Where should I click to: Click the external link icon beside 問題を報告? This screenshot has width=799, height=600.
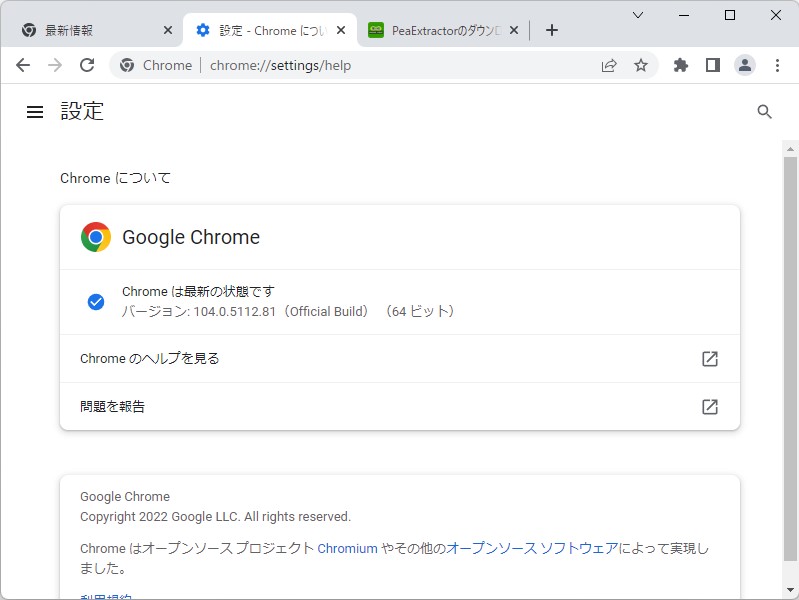click(x=710, y=407)
